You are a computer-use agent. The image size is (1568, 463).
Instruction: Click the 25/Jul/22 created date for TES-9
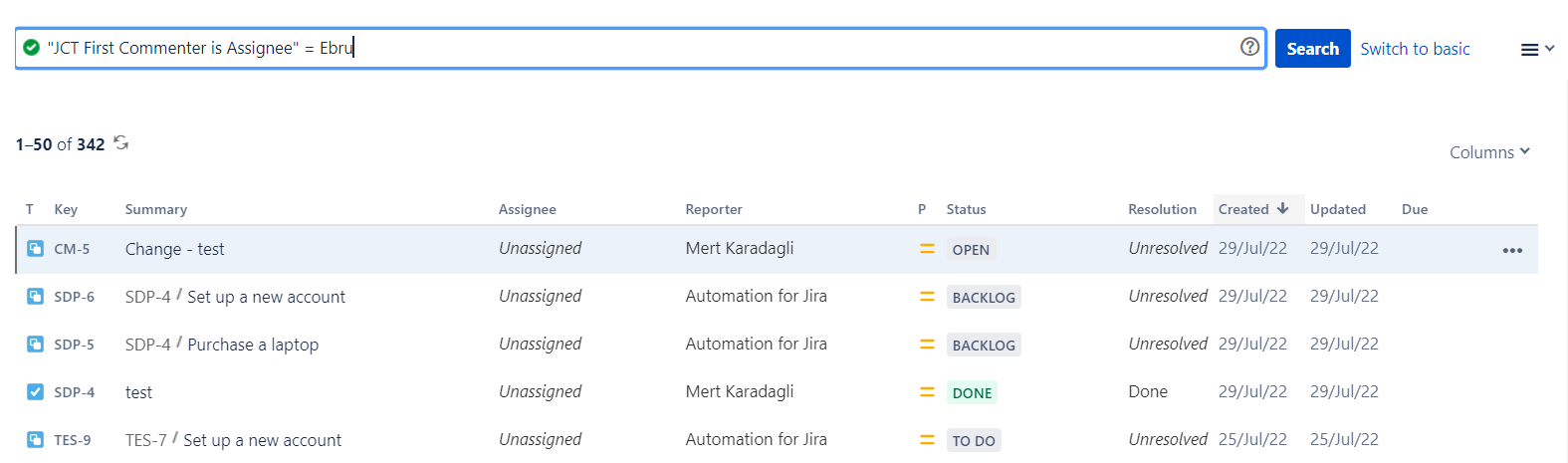[x=1252, y=439]
